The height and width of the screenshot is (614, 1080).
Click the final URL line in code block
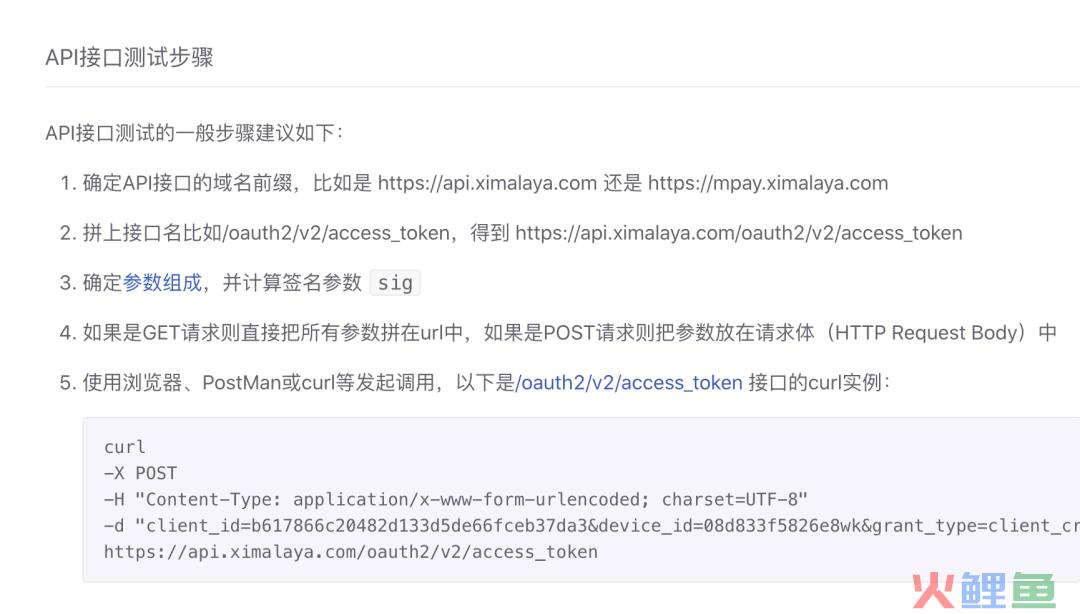(x=350, y=551)
